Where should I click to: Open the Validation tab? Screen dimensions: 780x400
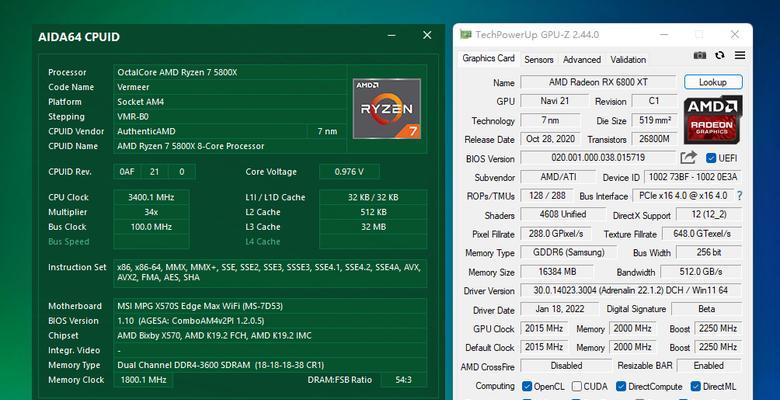(x=628, y=60)
